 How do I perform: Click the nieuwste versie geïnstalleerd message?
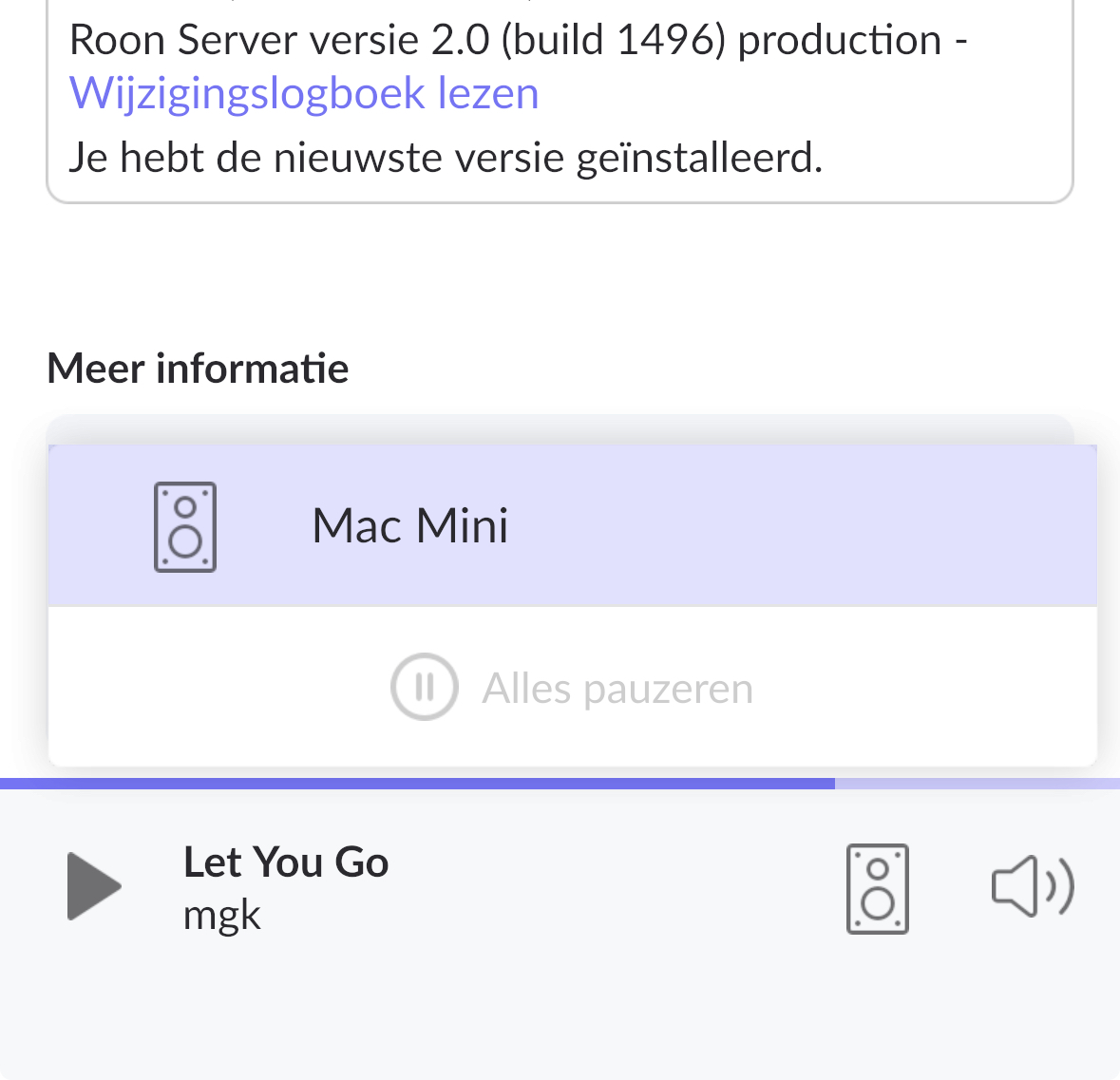tap(446, 158)
